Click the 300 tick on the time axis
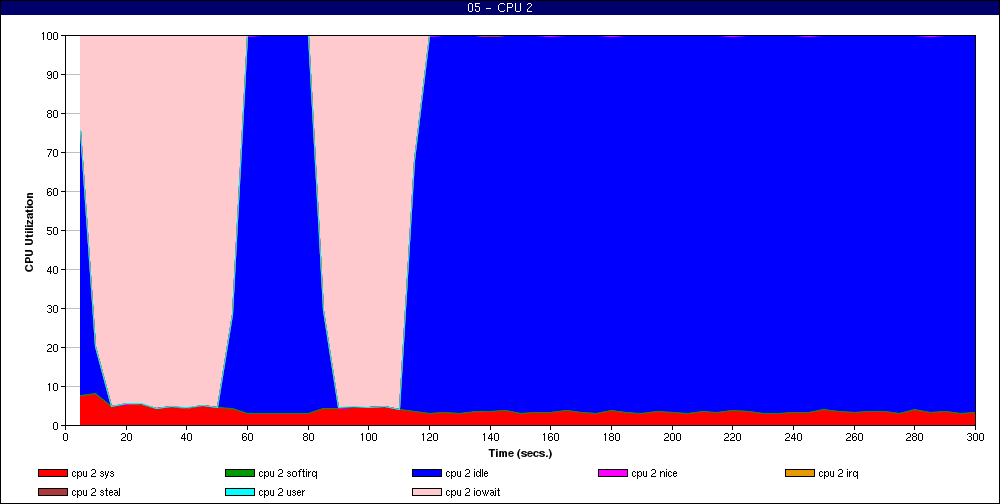 [975, 437]
